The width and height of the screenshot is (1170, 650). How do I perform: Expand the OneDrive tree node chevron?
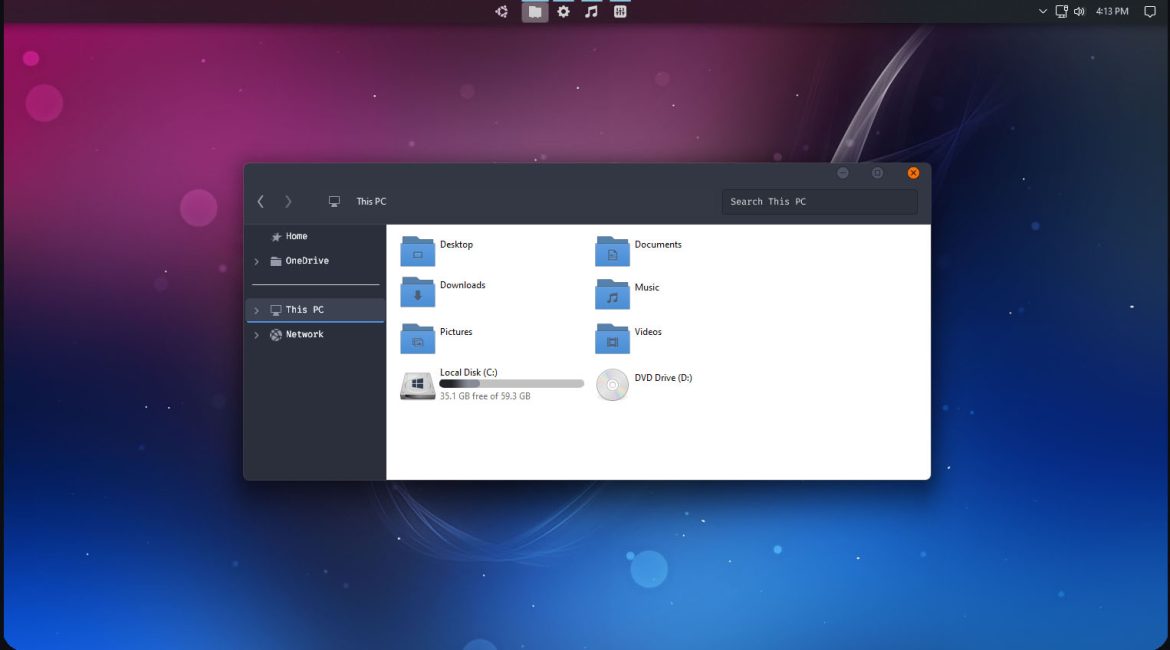[256, 262]
